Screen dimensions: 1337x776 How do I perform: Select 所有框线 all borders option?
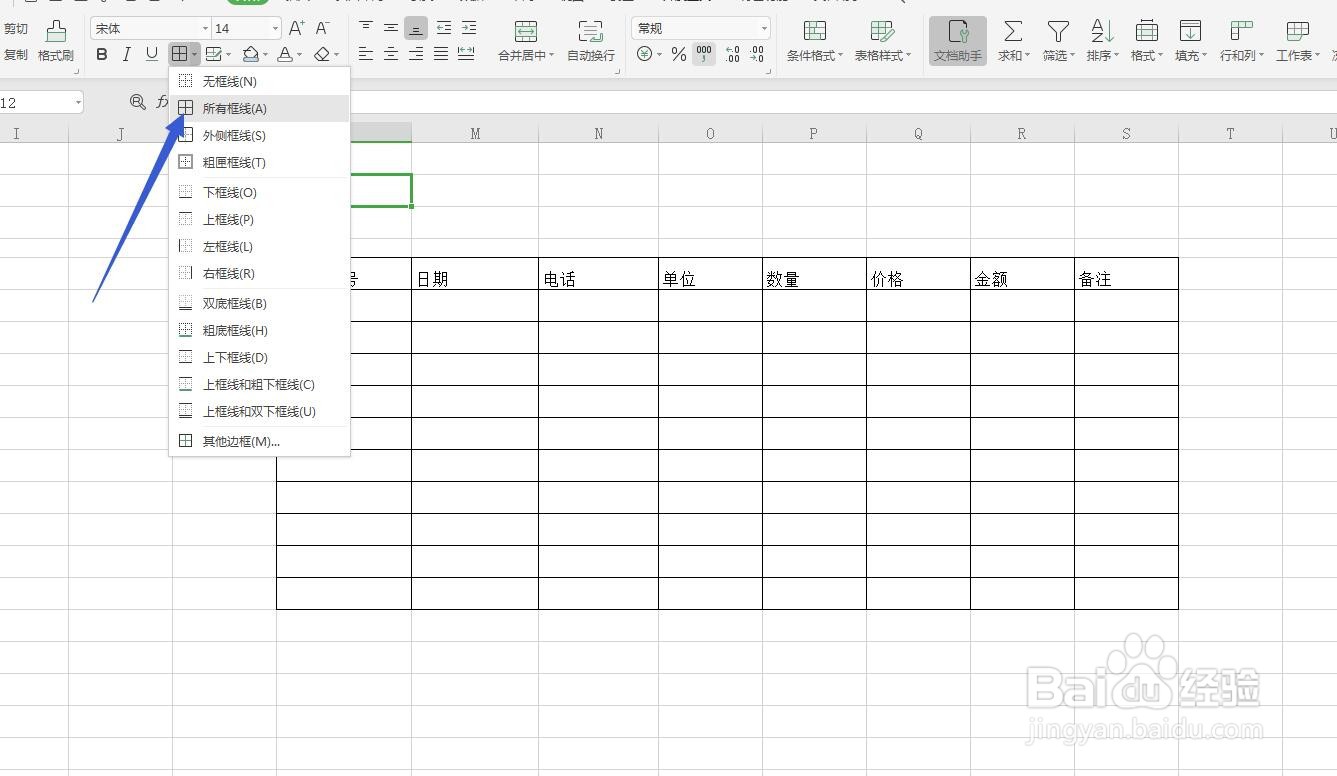pos(234,108)
